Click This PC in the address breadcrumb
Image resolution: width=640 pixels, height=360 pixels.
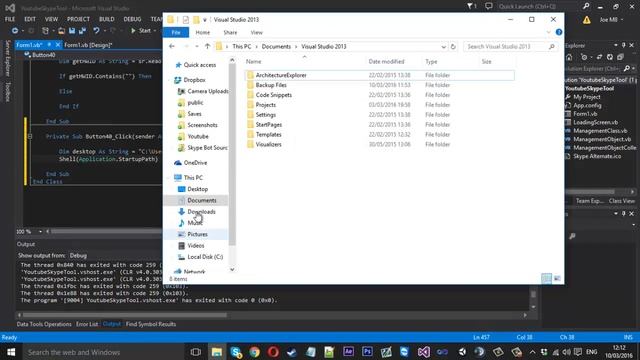click(242, 47)
